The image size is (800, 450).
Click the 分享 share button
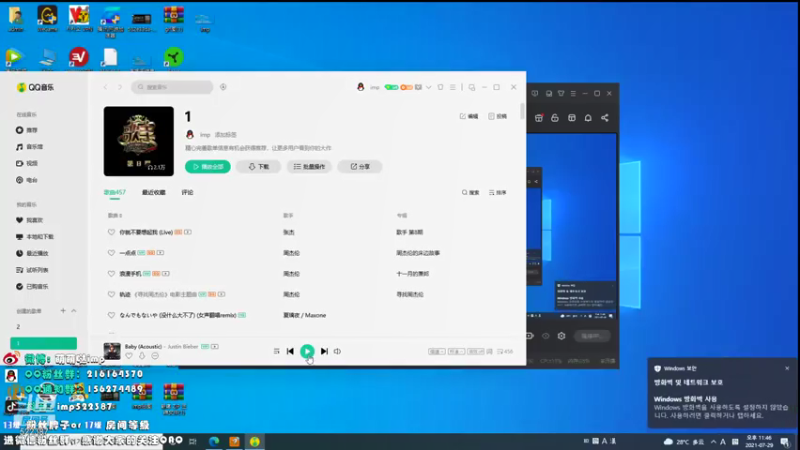pos(360,167)
